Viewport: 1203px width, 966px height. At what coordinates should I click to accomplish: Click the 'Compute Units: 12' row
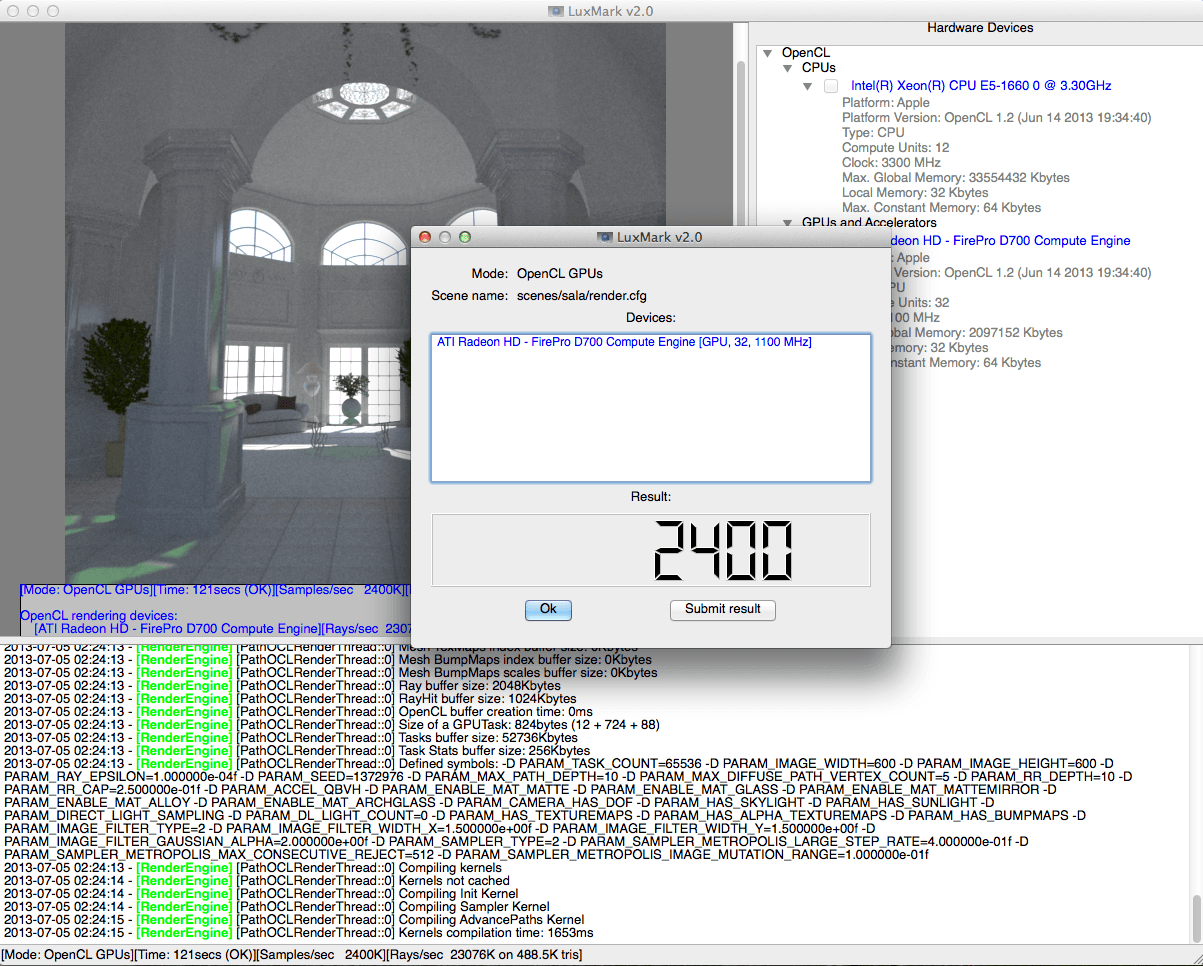[896, 148]
